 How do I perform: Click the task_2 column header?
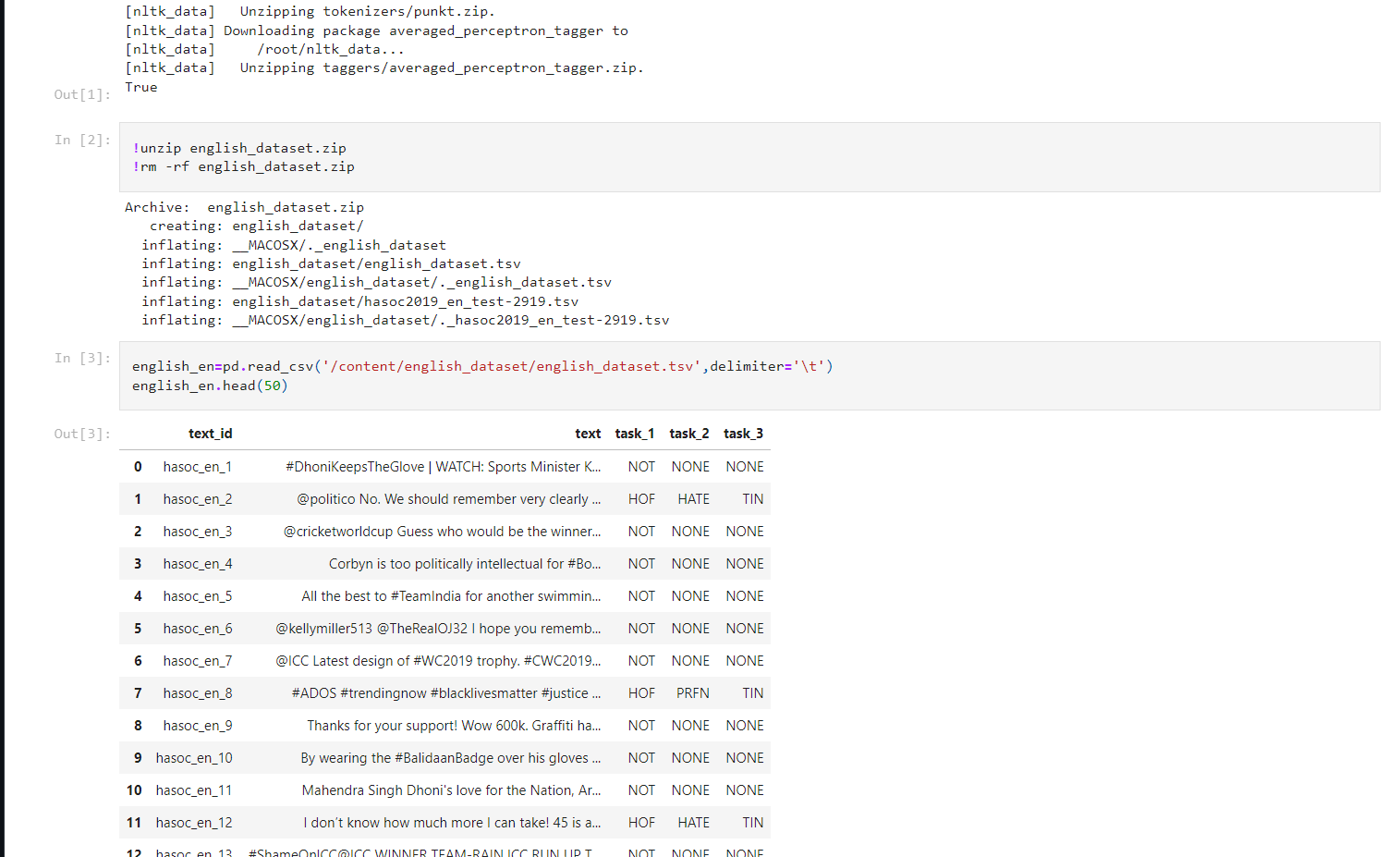[x=689, y=434]
